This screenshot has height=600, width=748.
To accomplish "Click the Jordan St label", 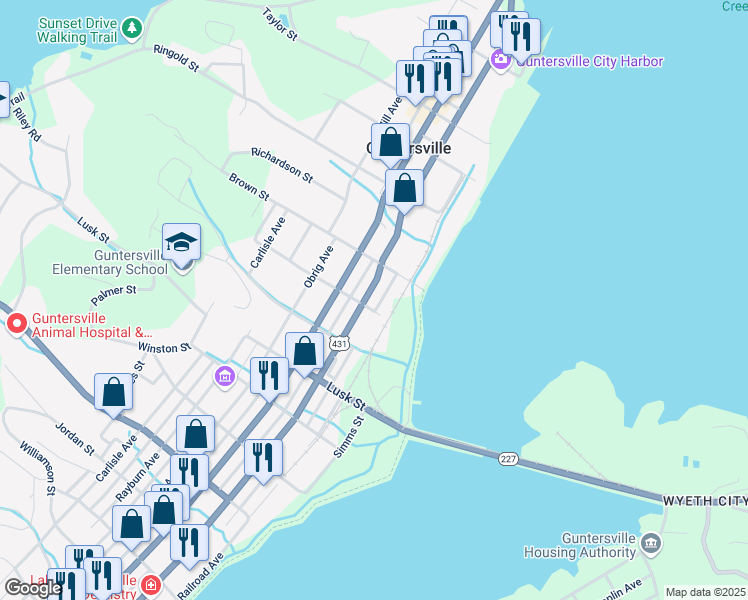I will point(74,438).
